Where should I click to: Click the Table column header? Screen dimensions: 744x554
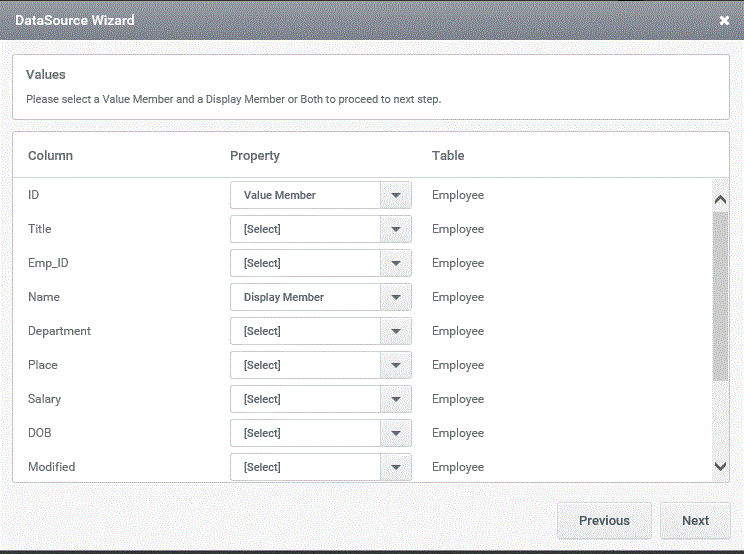click(448, 156)
